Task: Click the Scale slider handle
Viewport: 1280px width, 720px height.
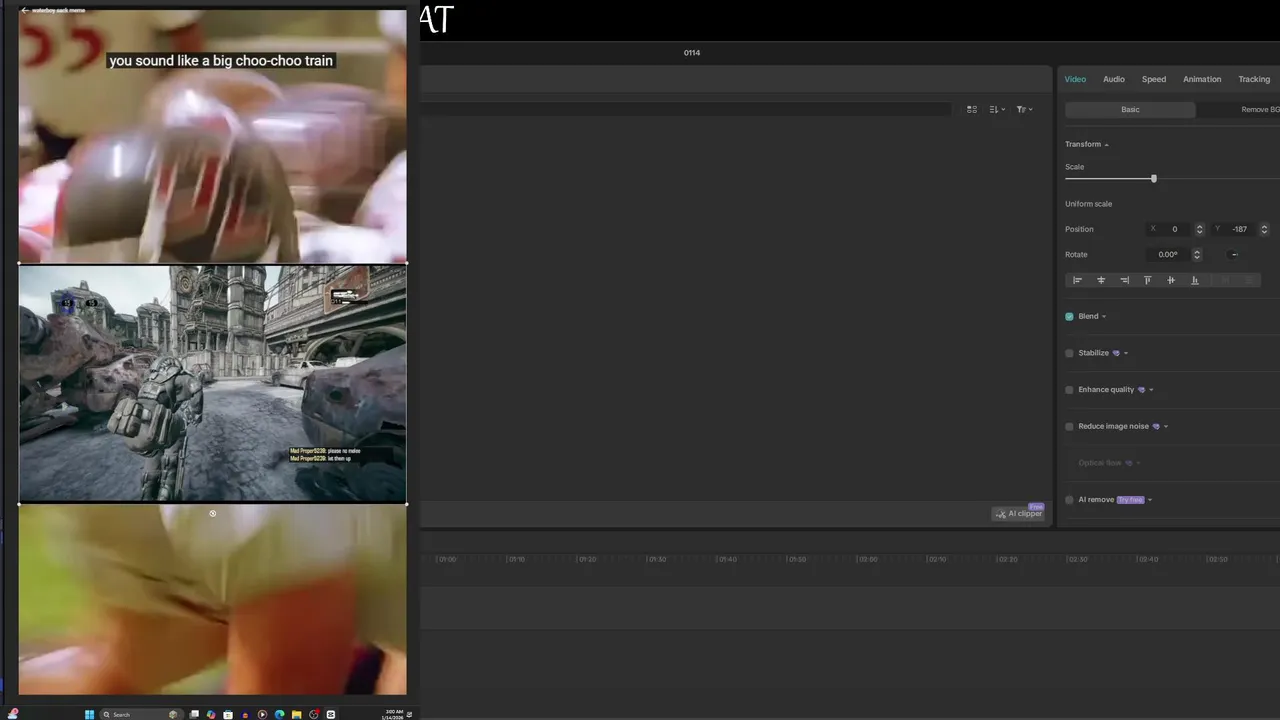Action: pos(1153,179)
